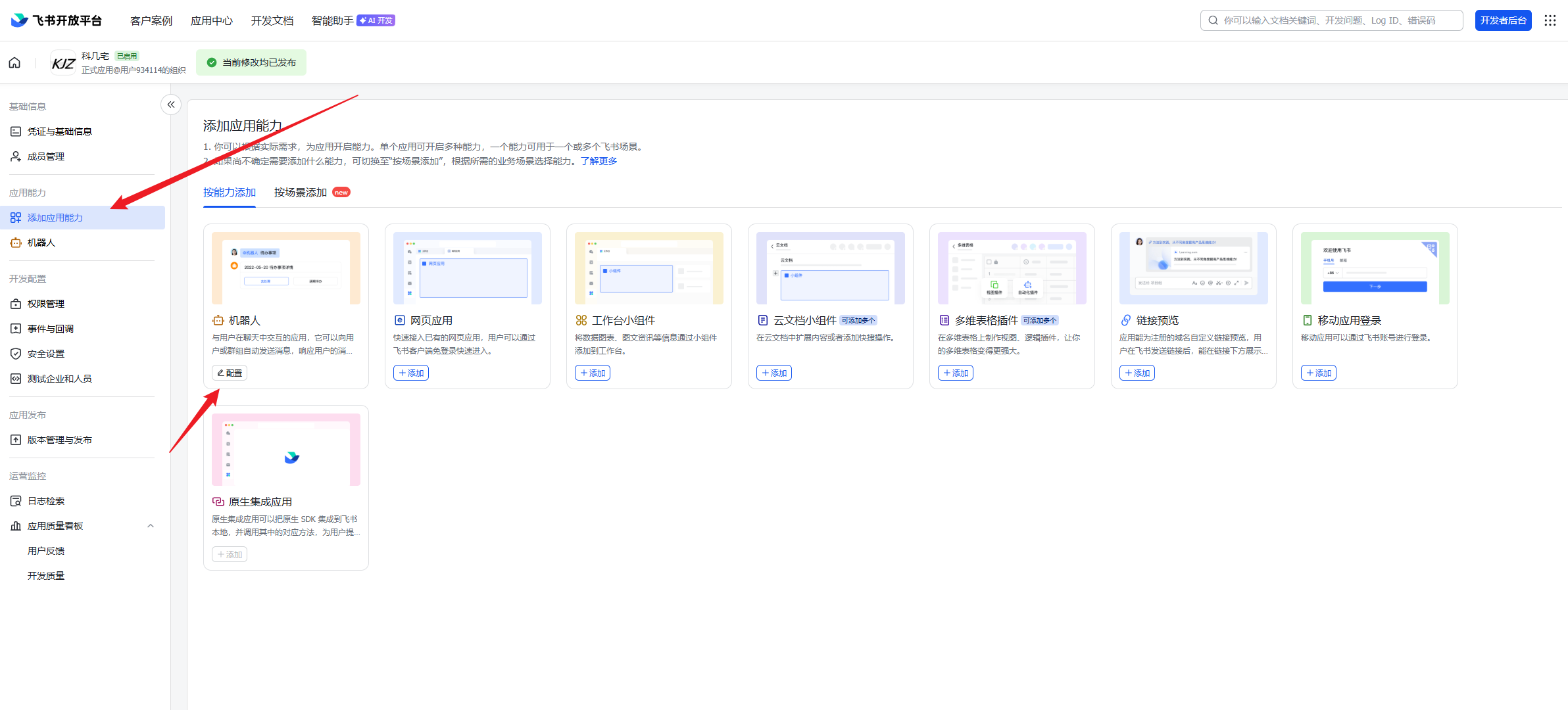This screenshot has height=710, width=1568.
Task: Switch to 按场景添加 tab
Action: 301,193
